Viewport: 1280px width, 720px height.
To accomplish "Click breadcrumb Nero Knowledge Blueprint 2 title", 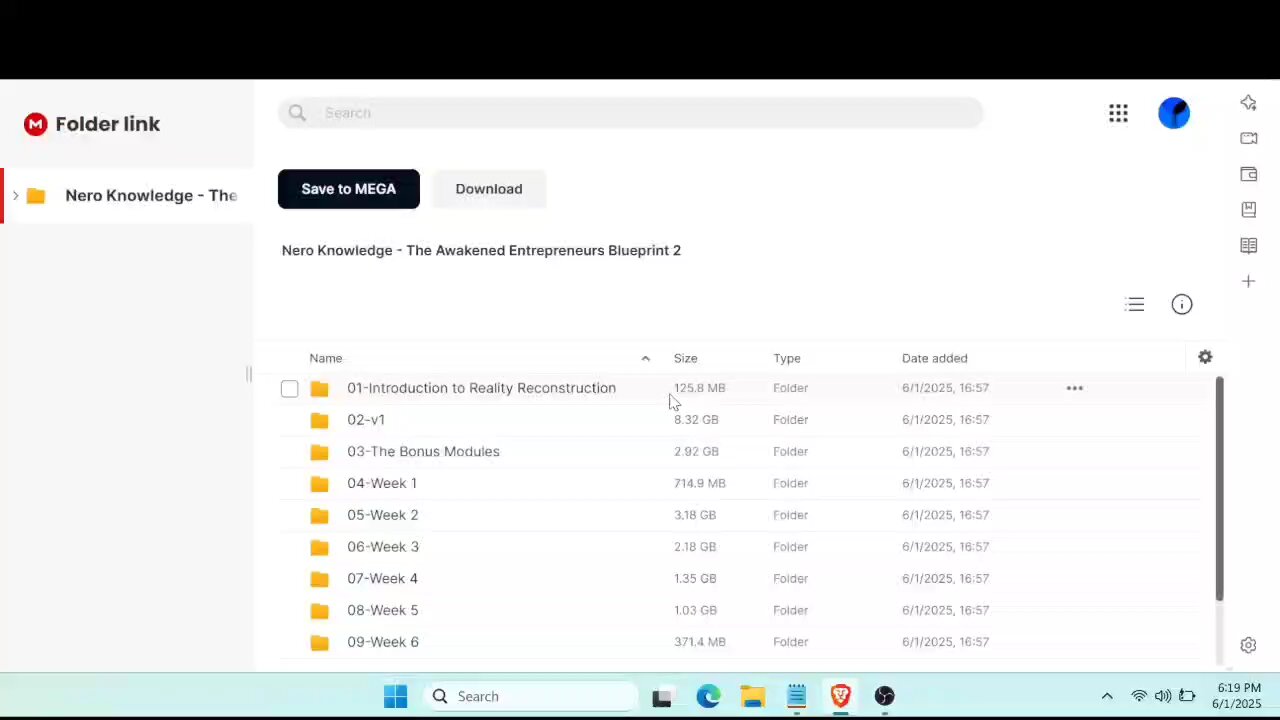I will click(x=481, y=250).
